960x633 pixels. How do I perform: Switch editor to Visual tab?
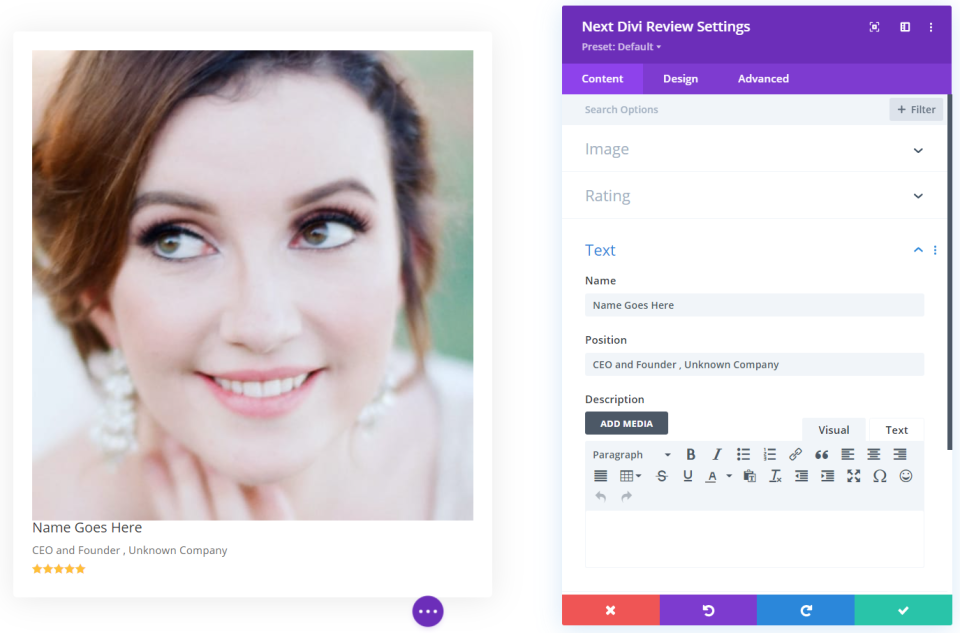833,430
